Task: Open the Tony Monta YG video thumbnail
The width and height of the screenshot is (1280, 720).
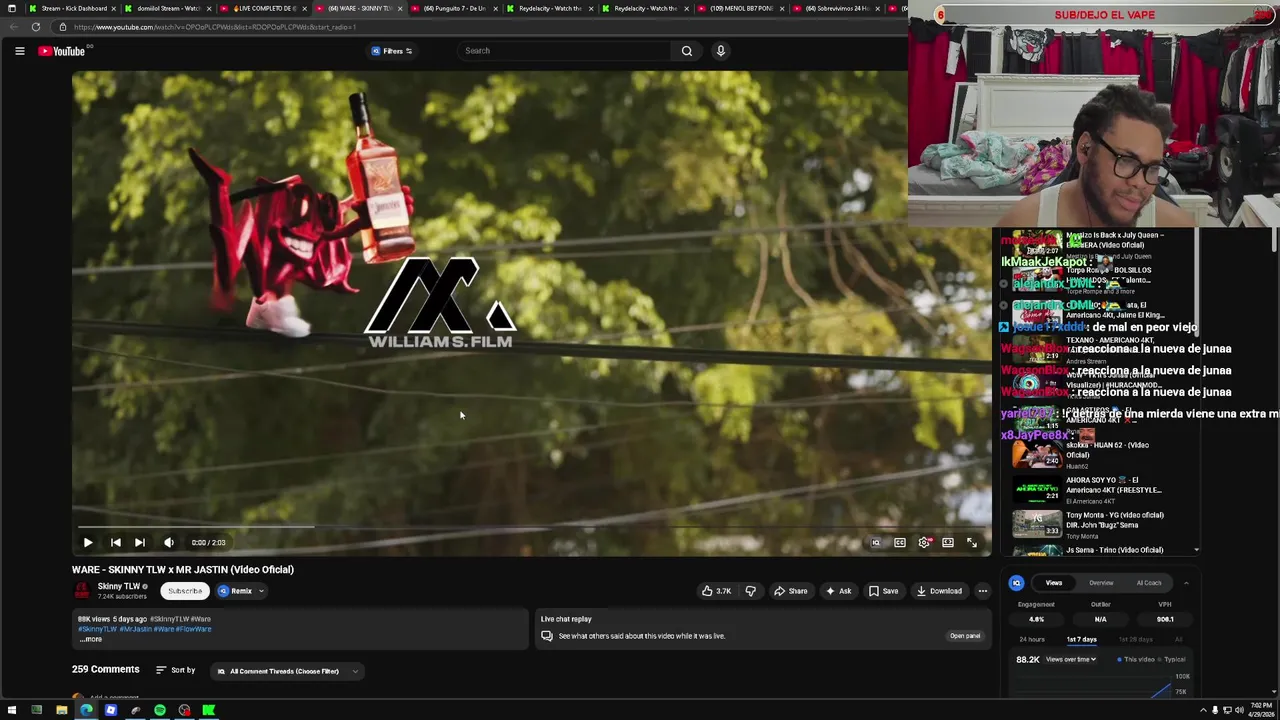Action: pyautogui.click(x=1036, y=523)
